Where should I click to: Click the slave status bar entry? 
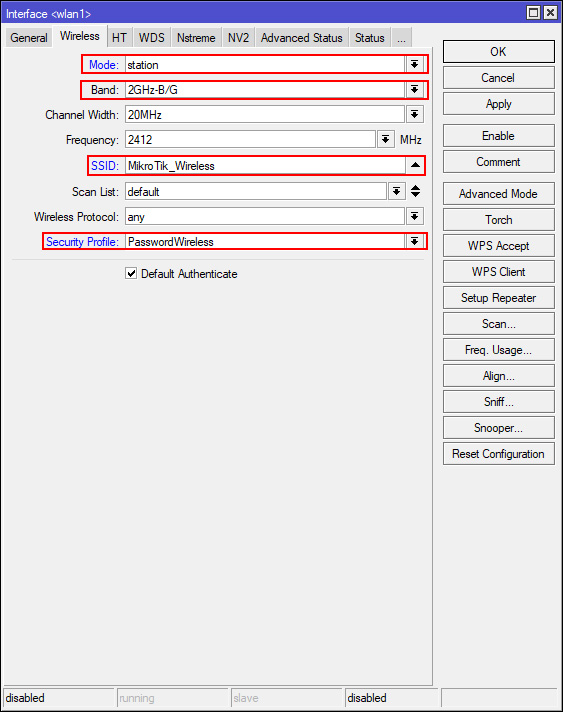coord(286,697)
